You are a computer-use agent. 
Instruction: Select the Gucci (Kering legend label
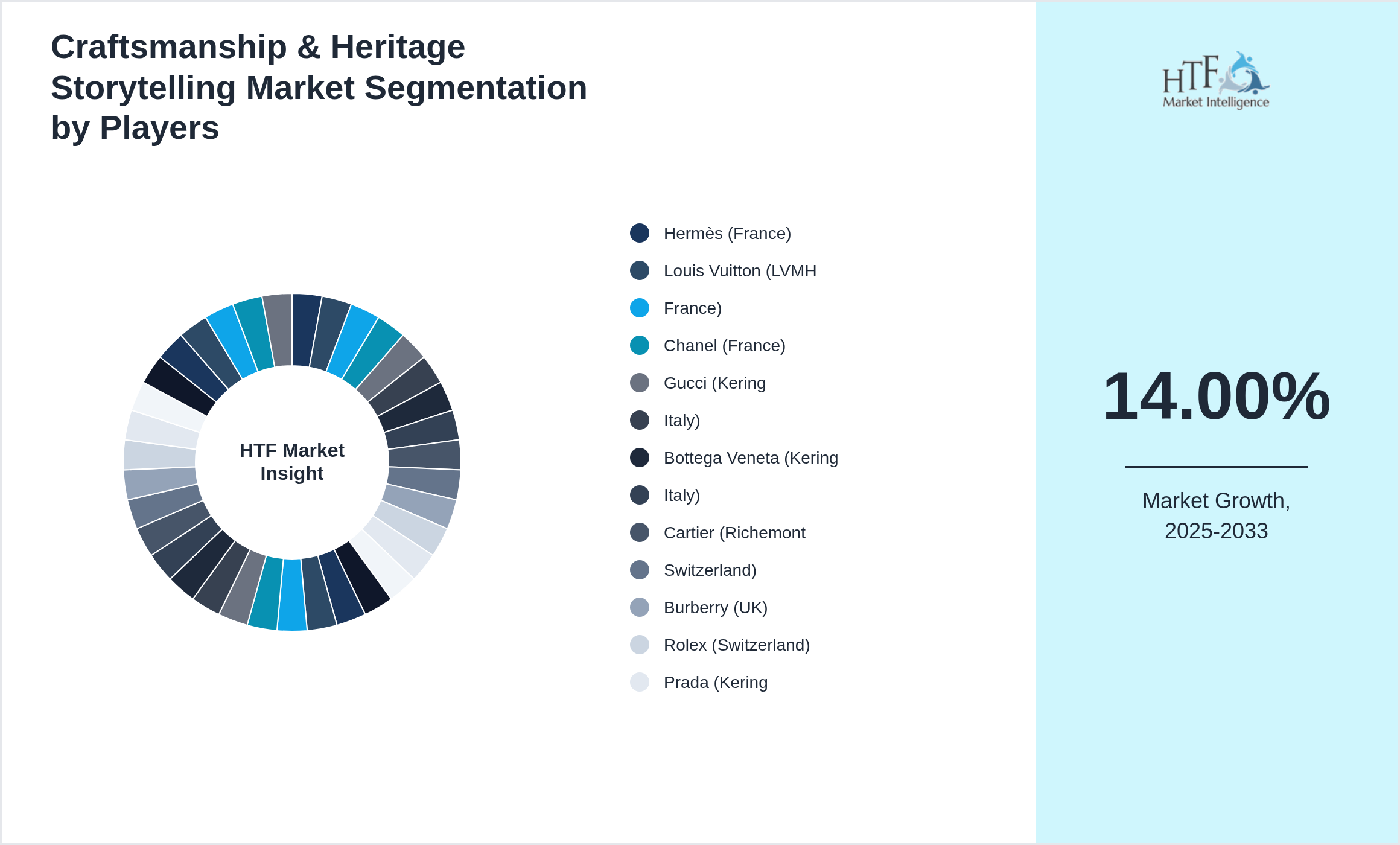pyautogui.click(x=714, y=383)
